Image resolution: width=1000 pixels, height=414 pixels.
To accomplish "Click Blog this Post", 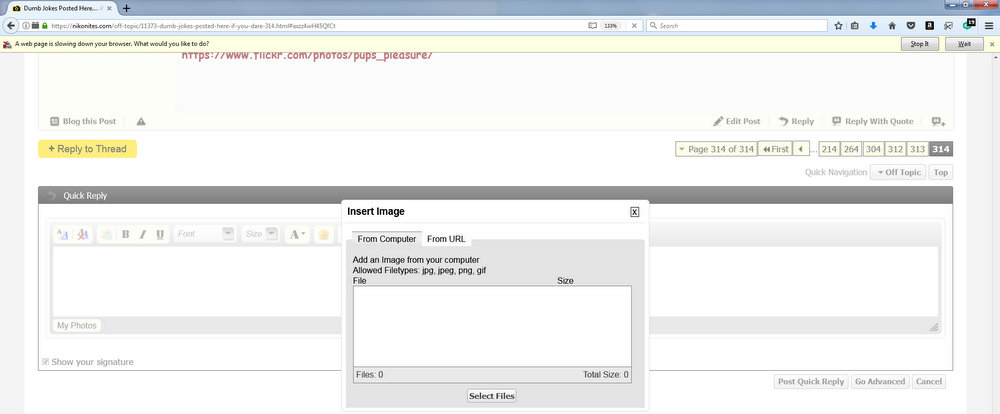I will pos(83,121).
